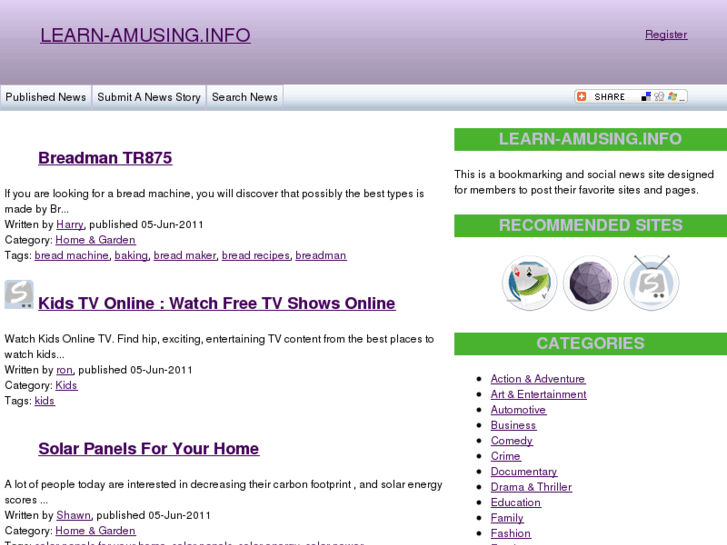Select Family category
The height and width of the screenshot is (545, 727).
pyautogui.click(x=507, y=518)
